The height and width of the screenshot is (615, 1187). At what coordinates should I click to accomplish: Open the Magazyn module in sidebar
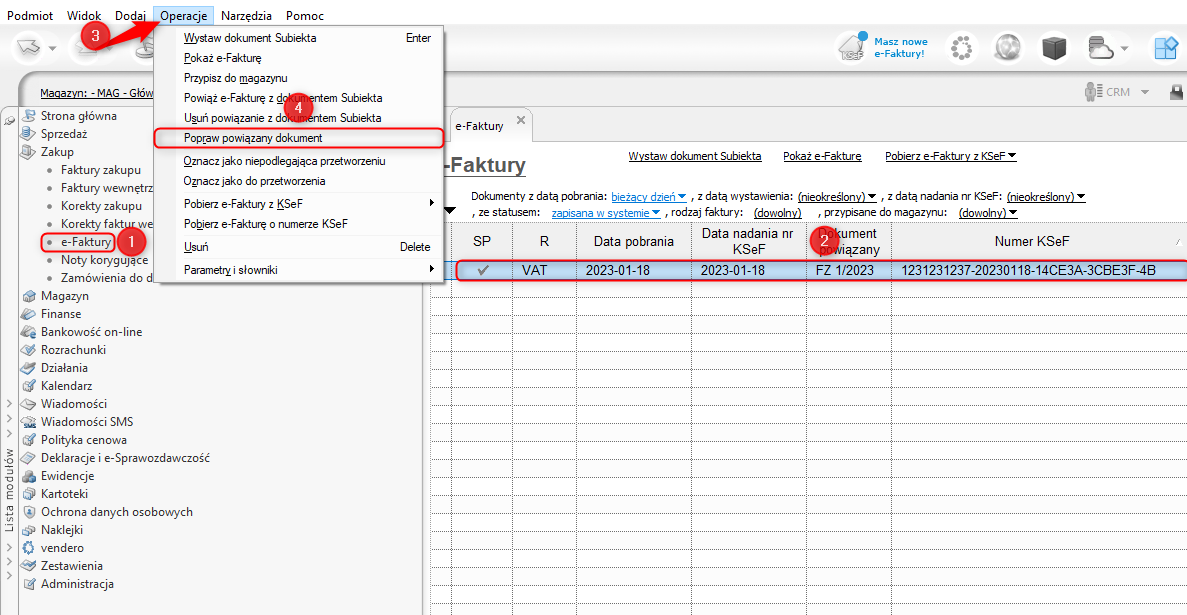point(64,296)
